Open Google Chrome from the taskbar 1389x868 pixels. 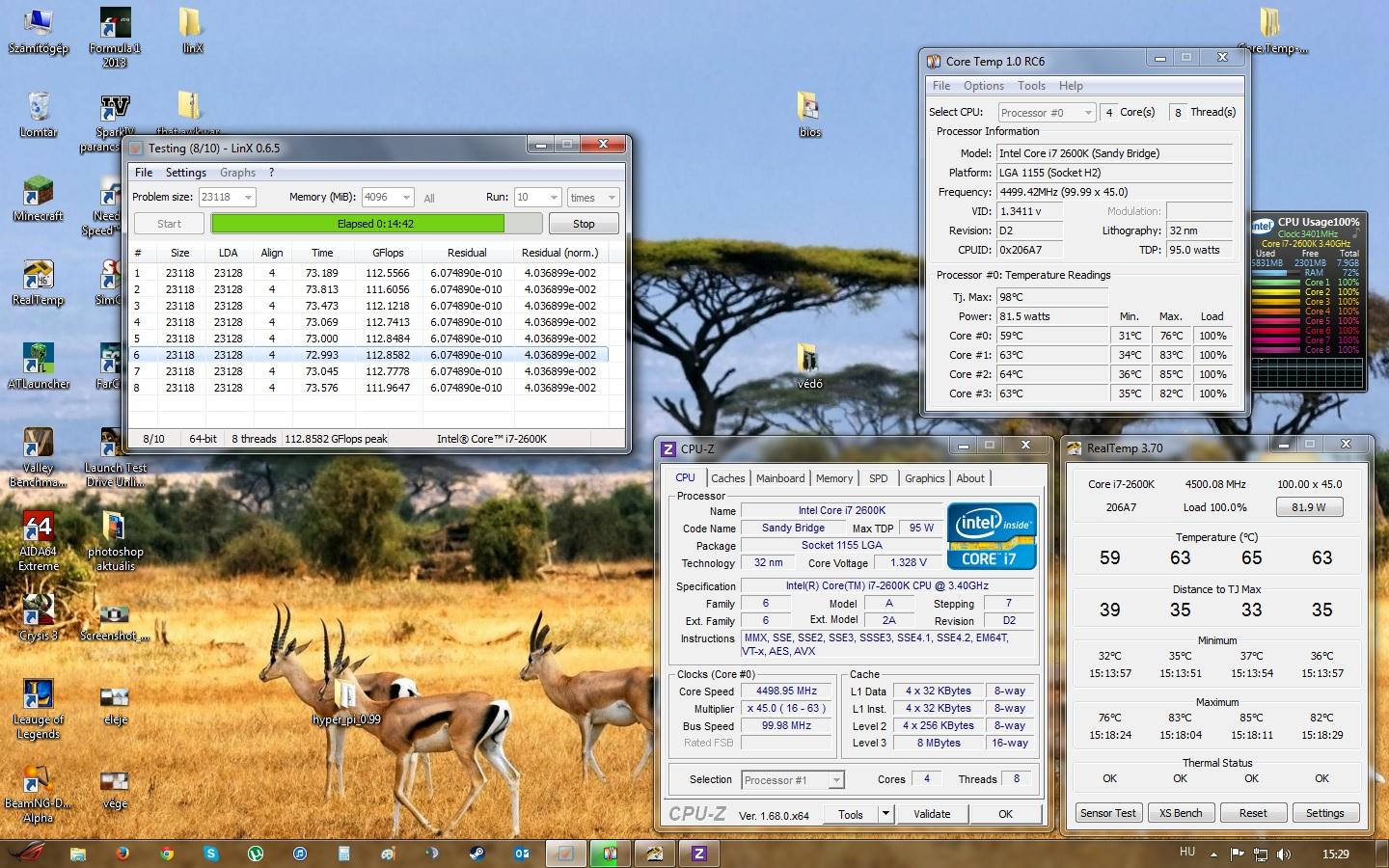(x=167, y=854)
